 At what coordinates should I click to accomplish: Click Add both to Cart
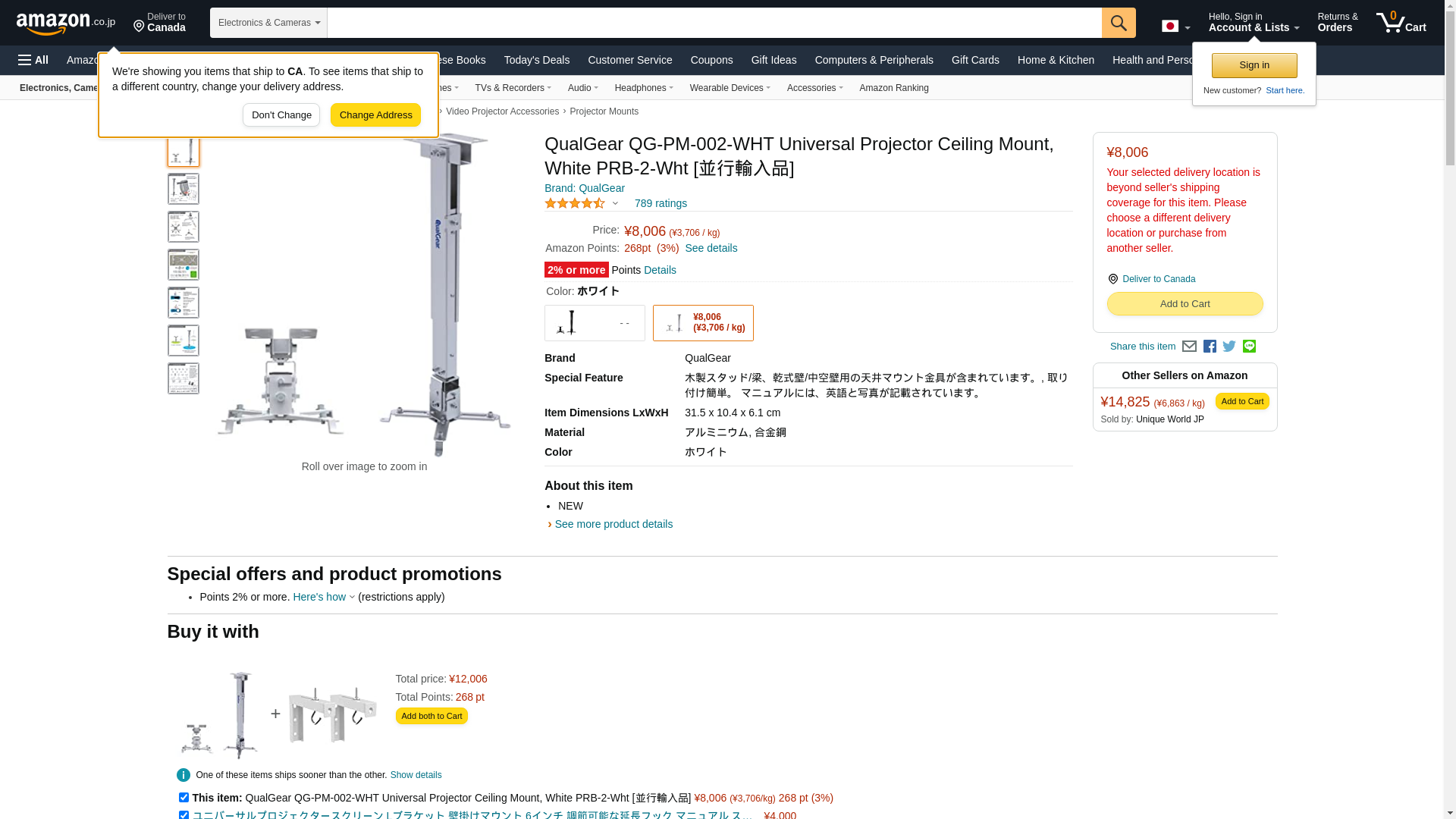pyautogui.click(x=431, y=716)
